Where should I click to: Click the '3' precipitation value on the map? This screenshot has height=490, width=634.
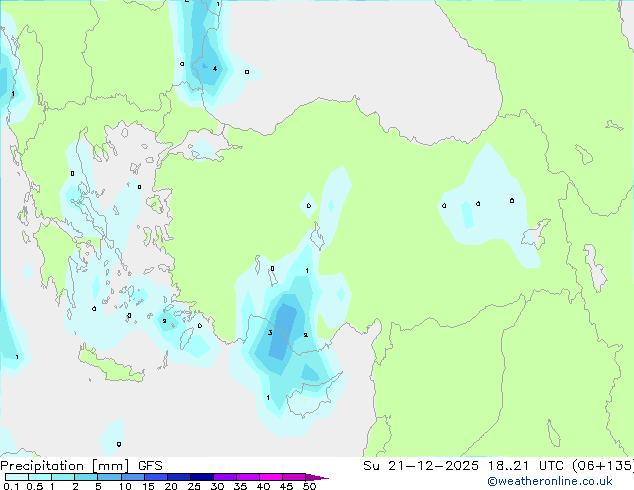270,333
